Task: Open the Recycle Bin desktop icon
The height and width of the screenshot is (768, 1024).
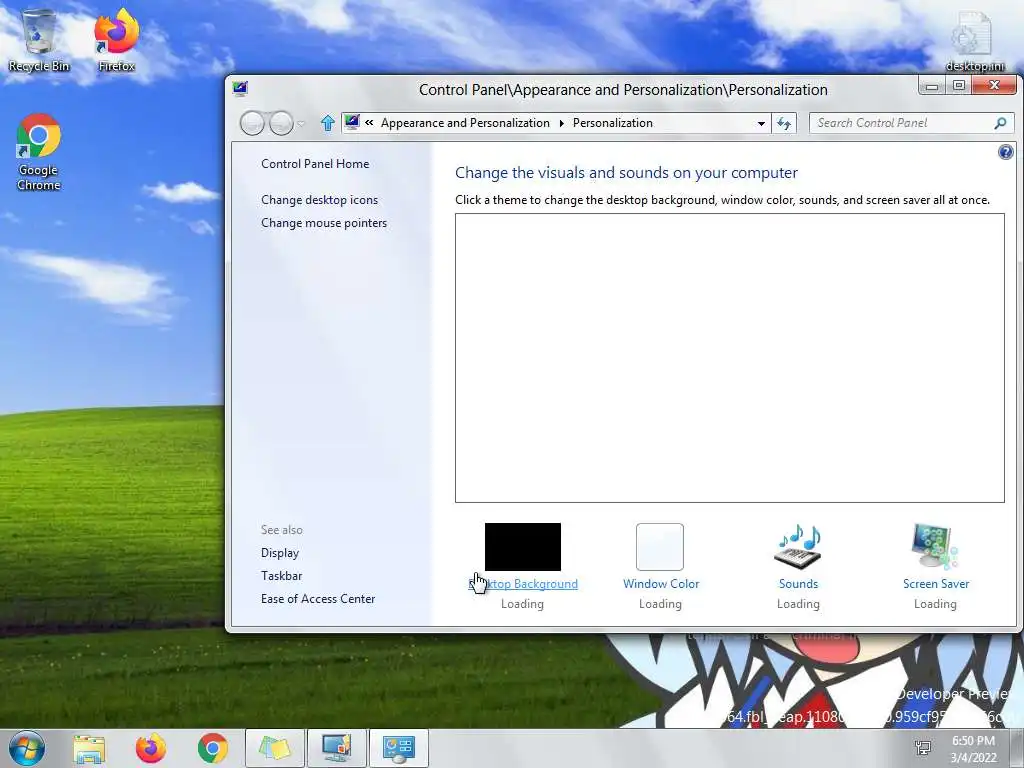Action: [39, 40]
